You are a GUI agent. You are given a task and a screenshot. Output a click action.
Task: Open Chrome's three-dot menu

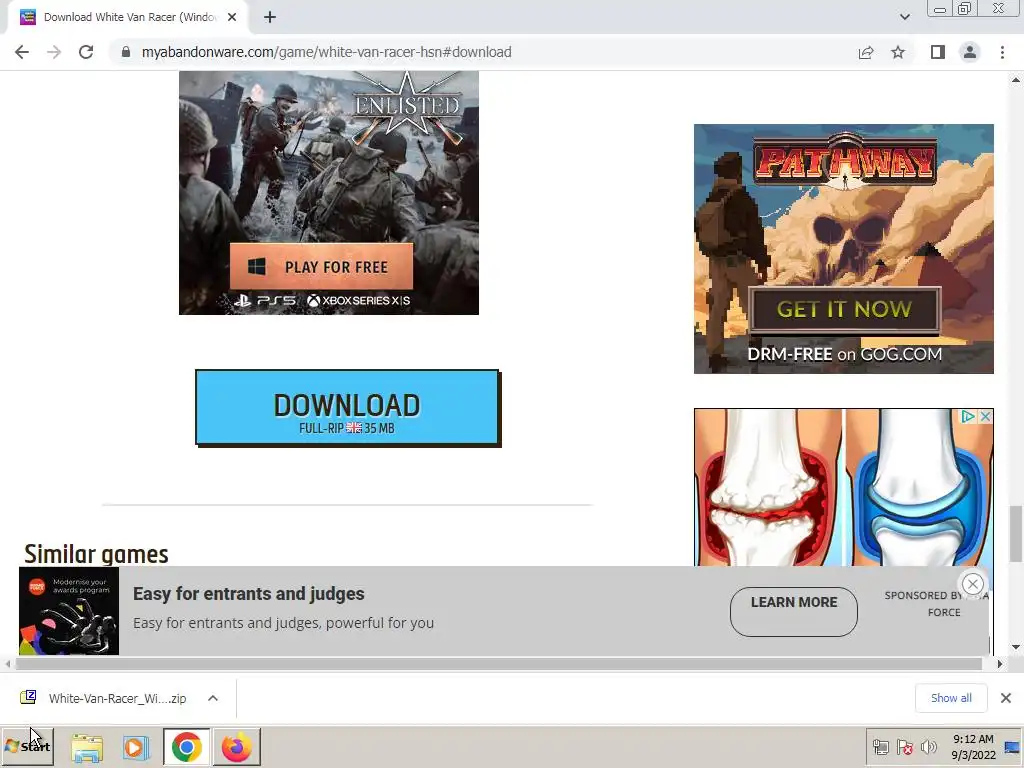click(x=1002, y=52)
